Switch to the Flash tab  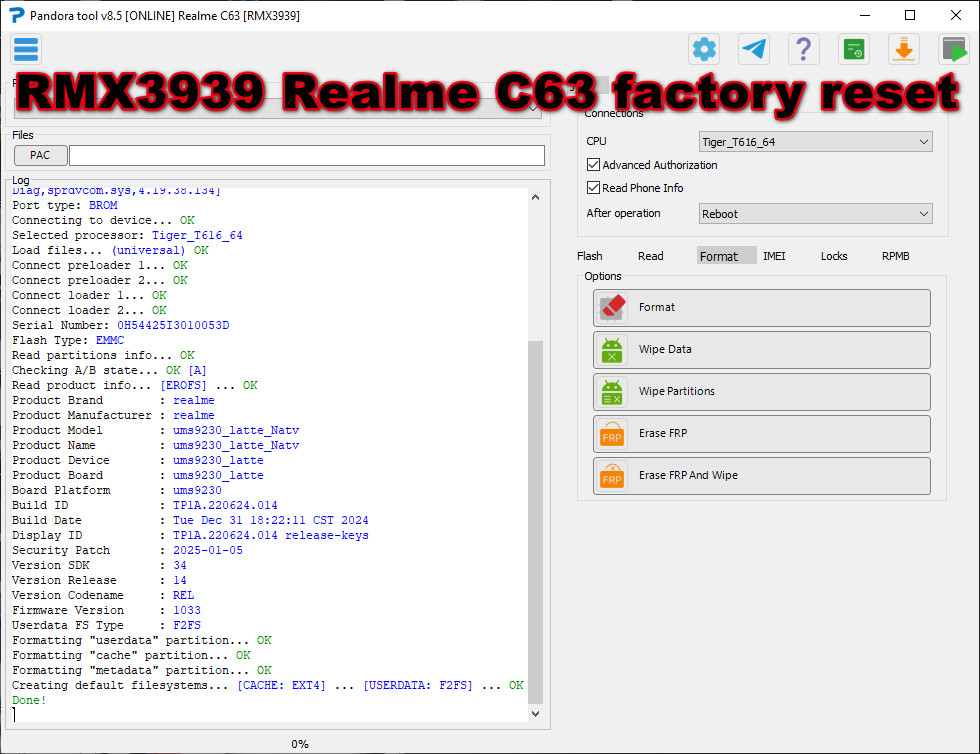click(x=589, y=256)
